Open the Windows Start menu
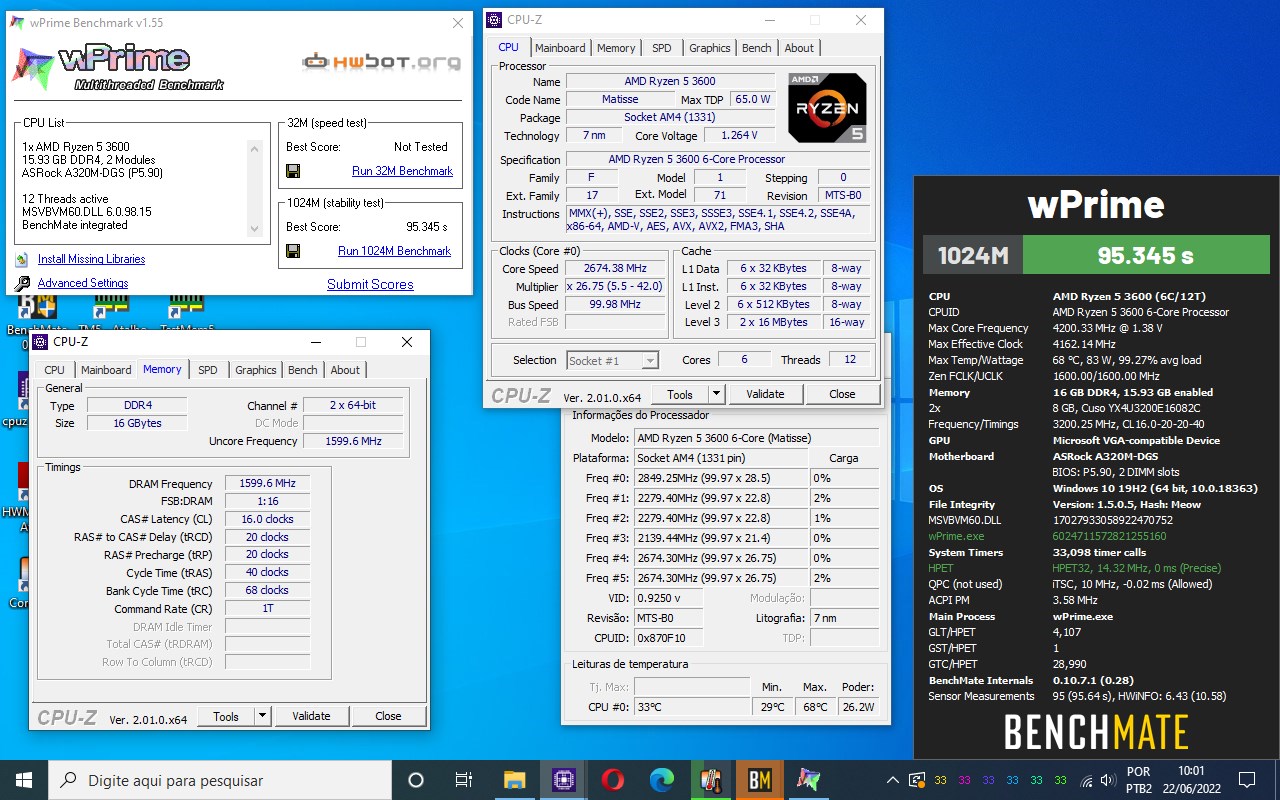1280x800 pixels. click(x=24, y=780)
